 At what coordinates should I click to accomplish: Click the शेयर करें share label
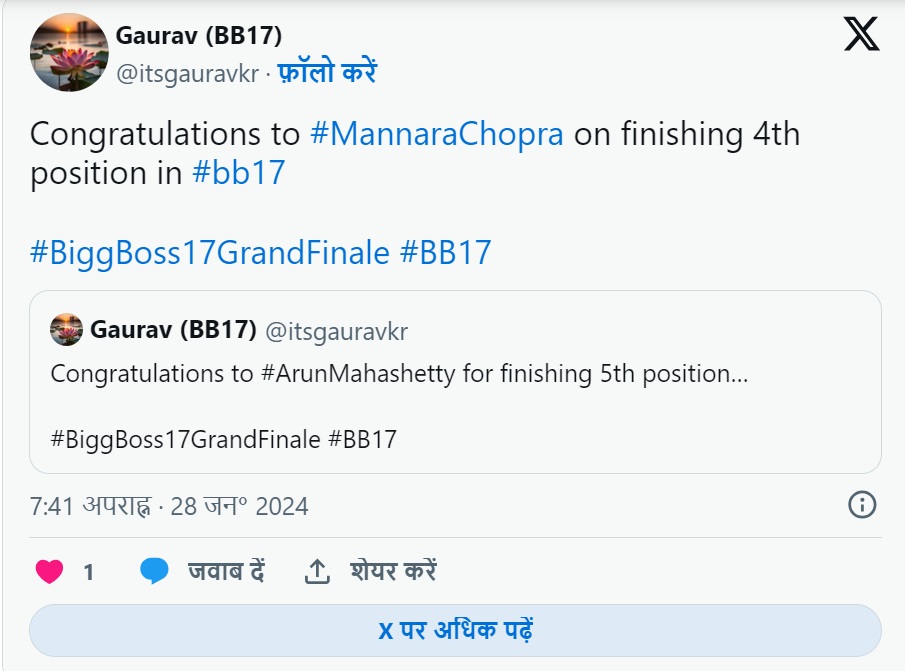click(x=393, y=572)
